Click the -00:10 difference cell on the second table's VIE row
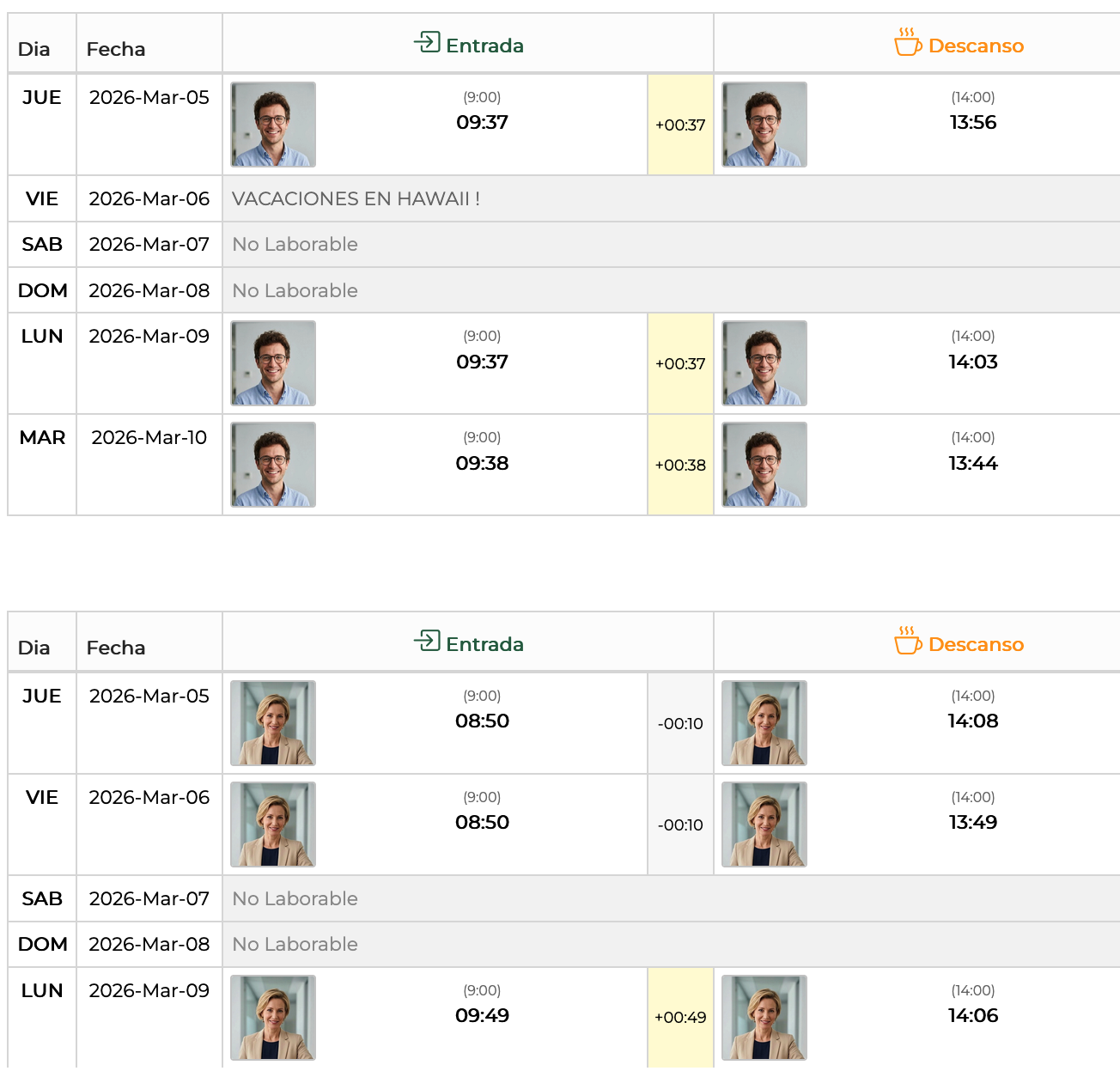Image resolution: width=1120 pixels, height=1077 pixels. click(x=680, y=825)
